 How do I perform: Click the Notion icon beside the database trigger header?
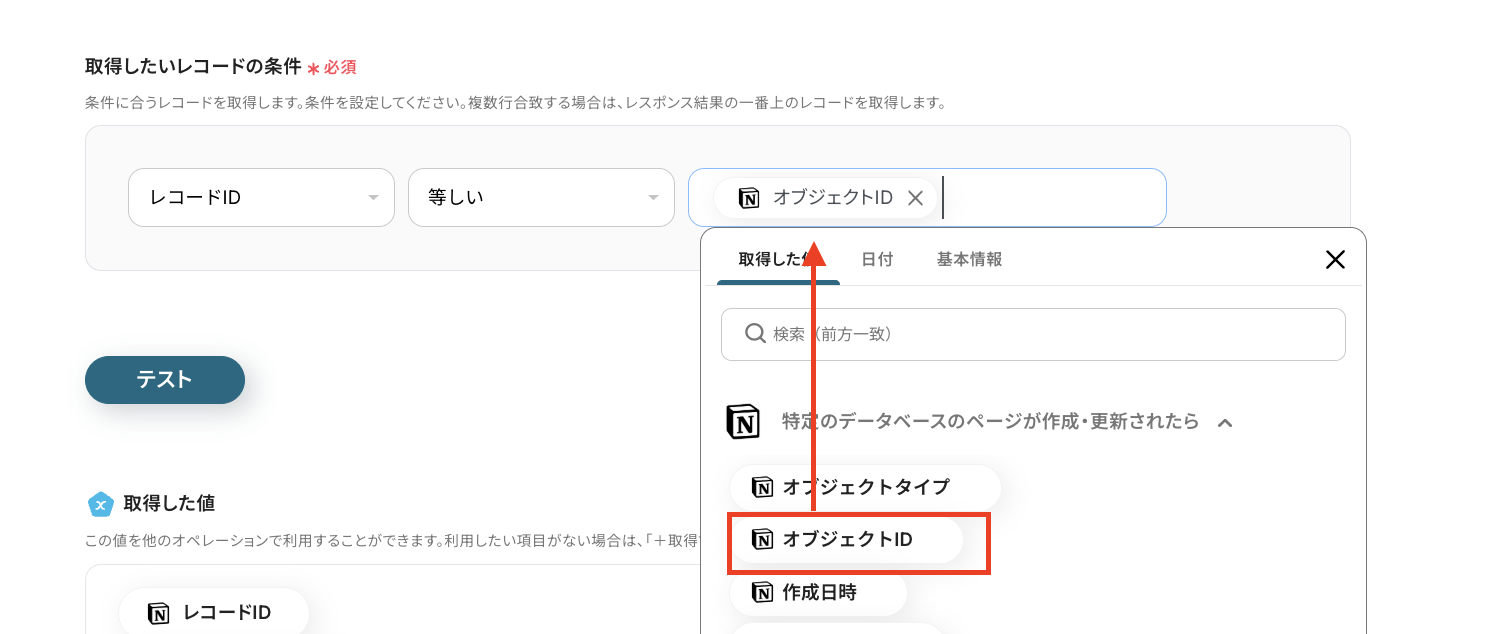coord(741,421)
